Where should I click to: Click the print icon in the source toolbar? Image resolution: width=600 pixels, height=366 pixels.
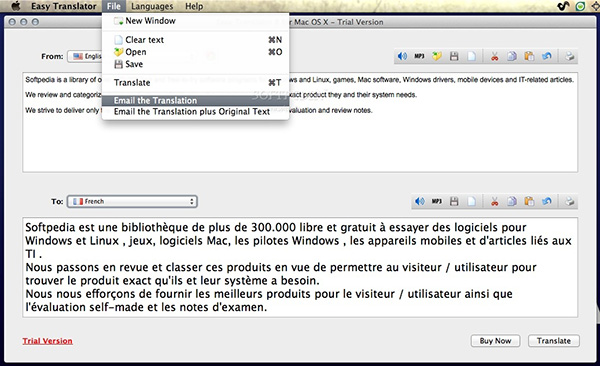point(569,56)
